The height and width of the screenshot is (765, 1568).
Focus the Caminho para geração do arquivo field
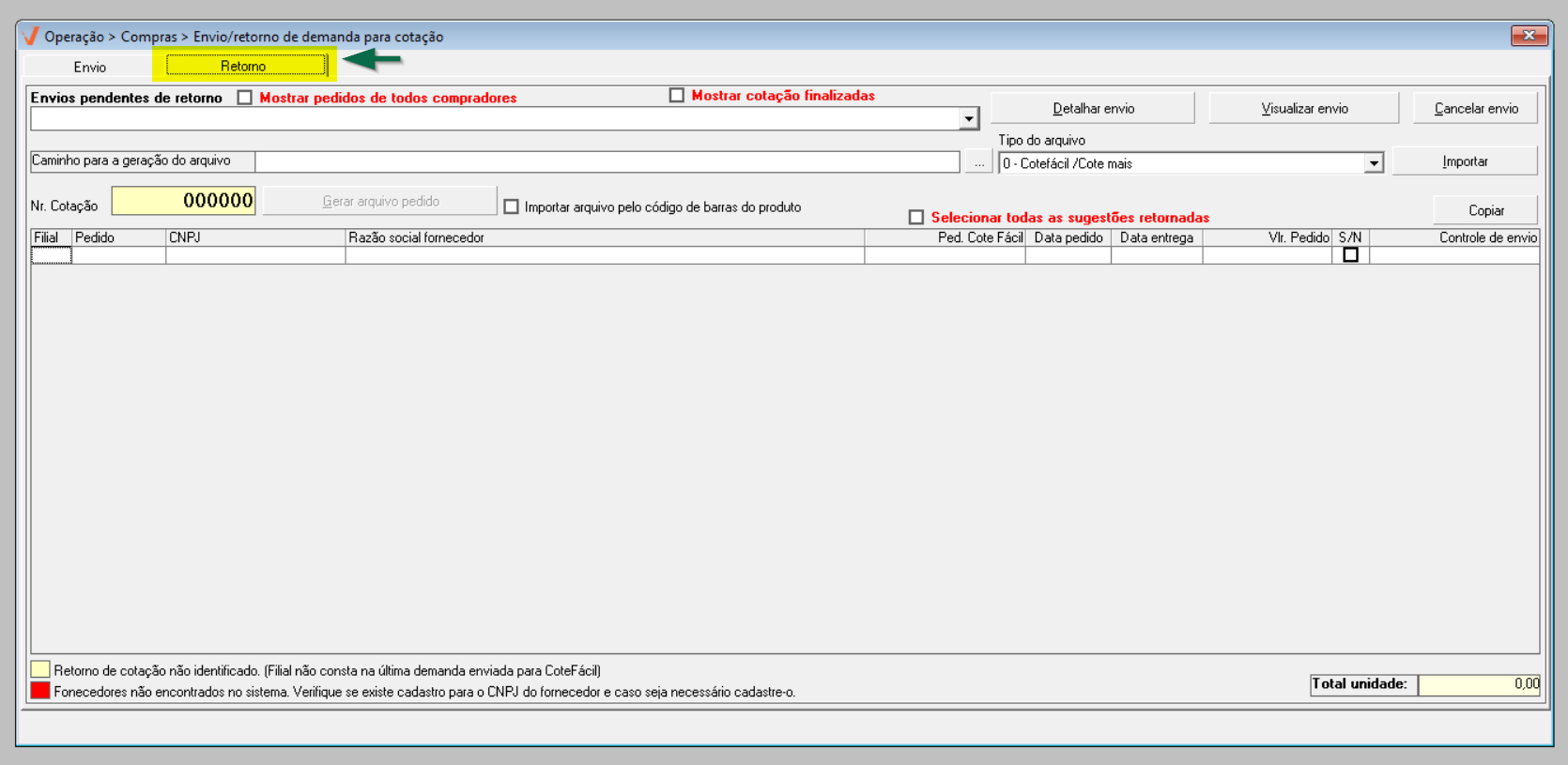tap(607, 162)
